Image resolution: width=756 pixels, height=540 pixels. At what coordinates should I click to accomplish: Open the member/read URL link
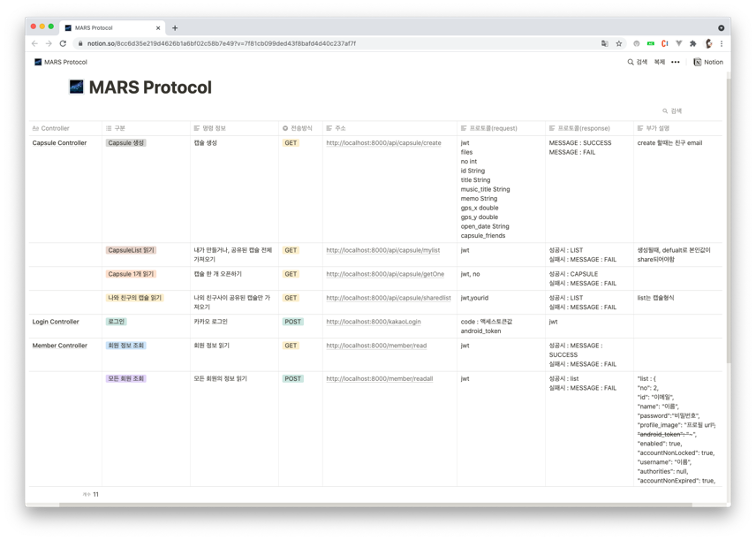tap(377, 345)
